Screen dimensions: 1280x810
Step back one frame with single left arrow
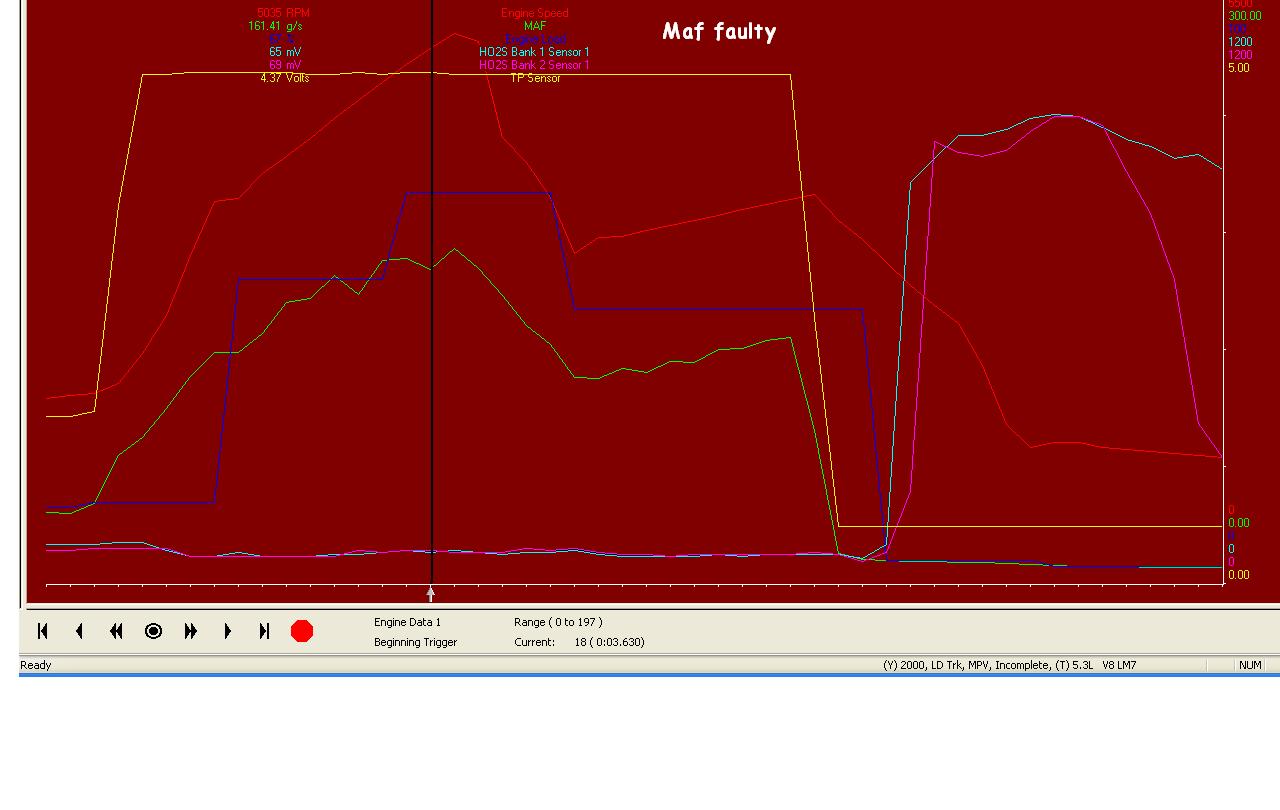(x=79, y=631)
